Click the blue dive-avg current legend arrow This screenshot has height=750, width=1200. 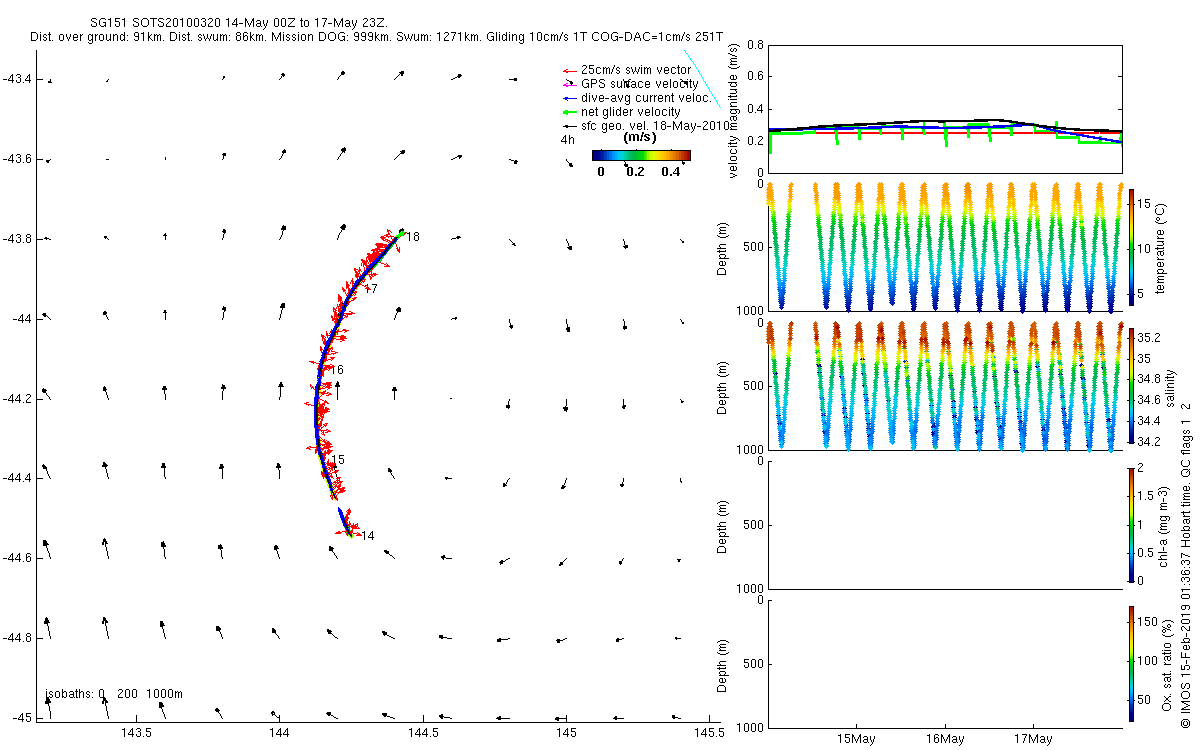click(x=568, y=98)
